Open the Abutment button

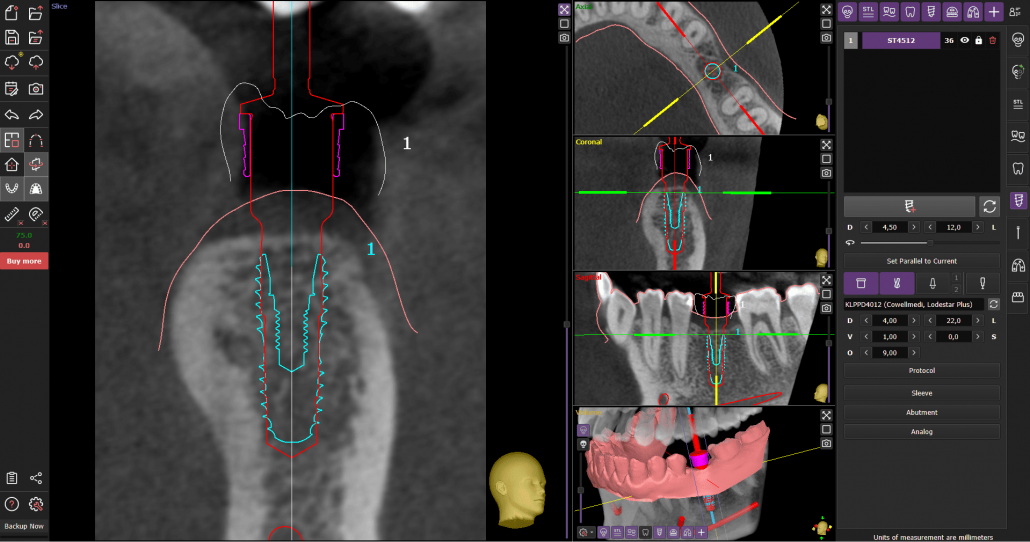point(922,413)
